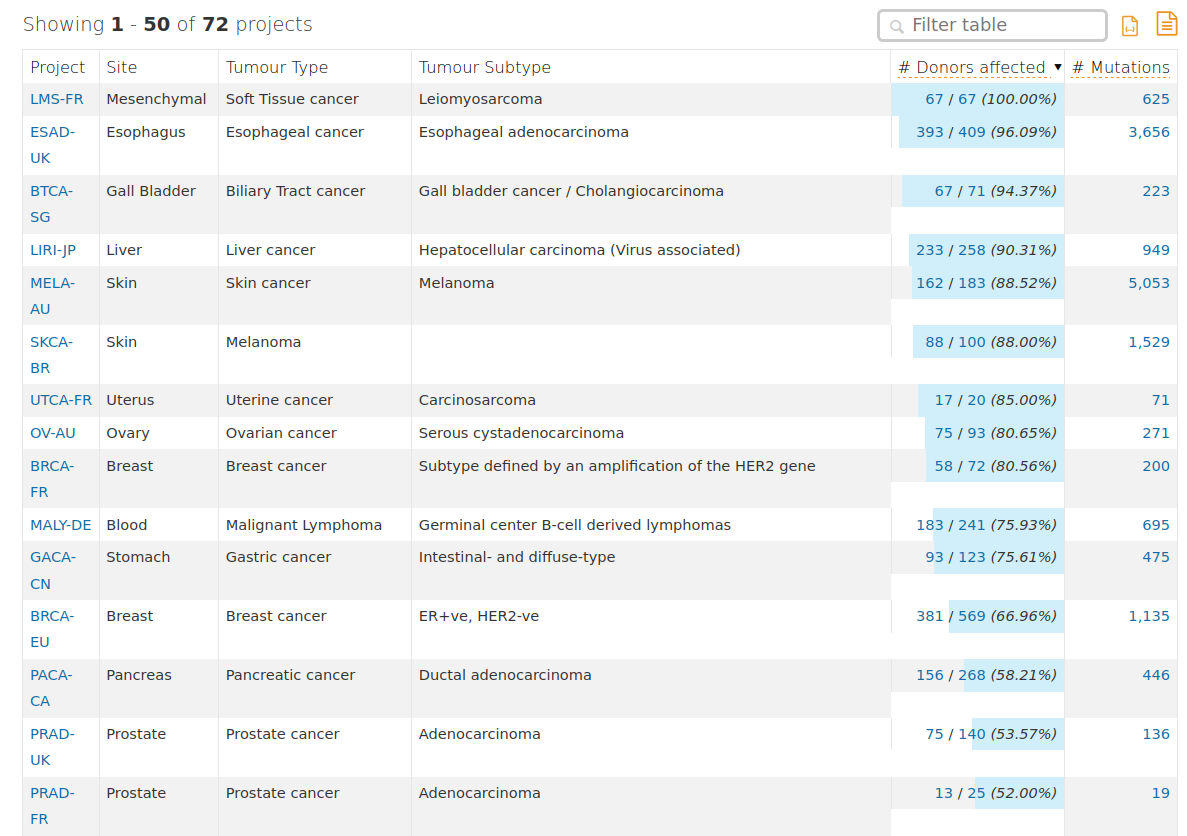Screen dimensions: 1187x836
Task: Open the LMS-FR project link
Action: pos(57,99)
